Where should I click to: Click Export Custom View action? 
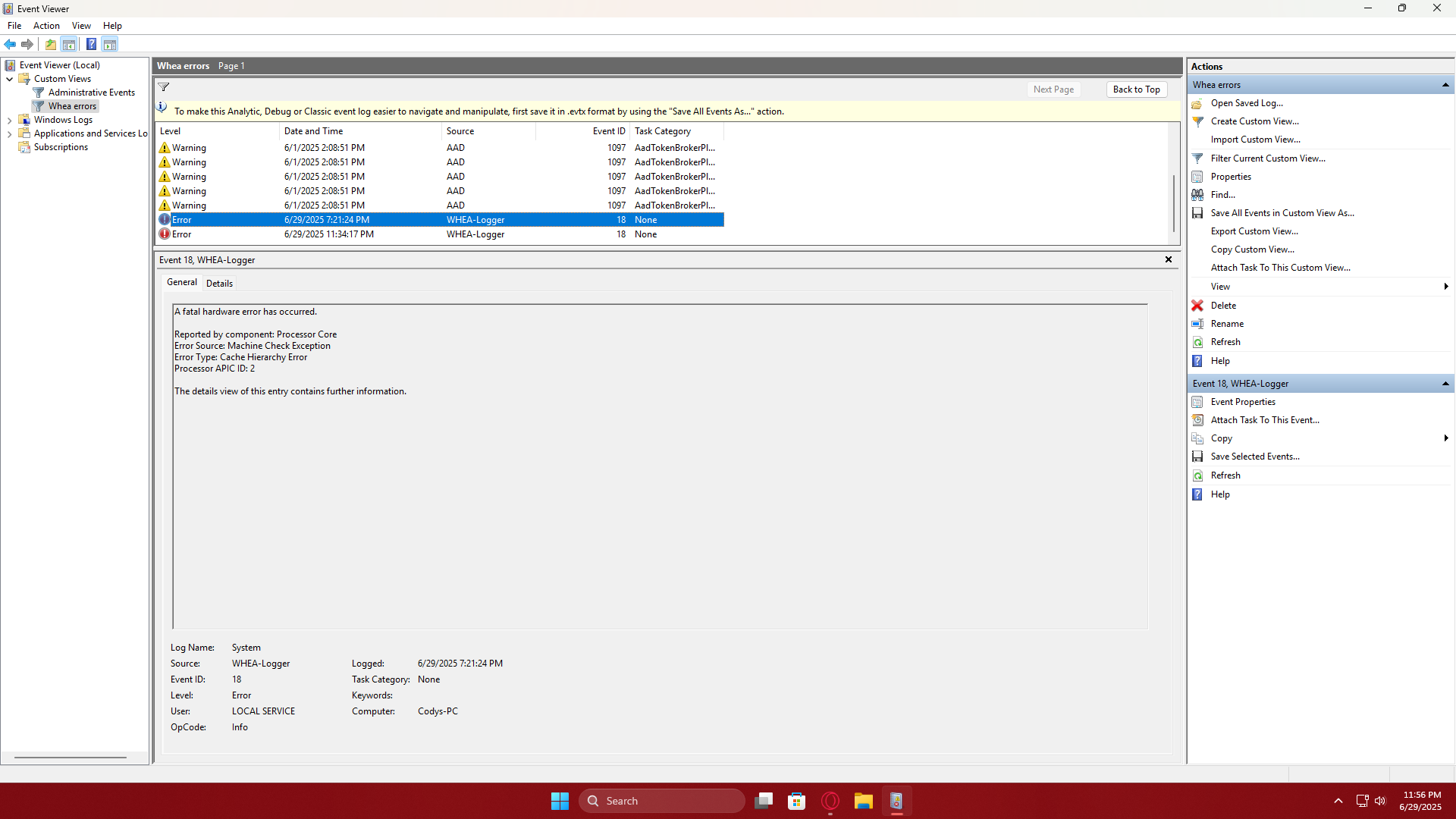coord(1254,231)
